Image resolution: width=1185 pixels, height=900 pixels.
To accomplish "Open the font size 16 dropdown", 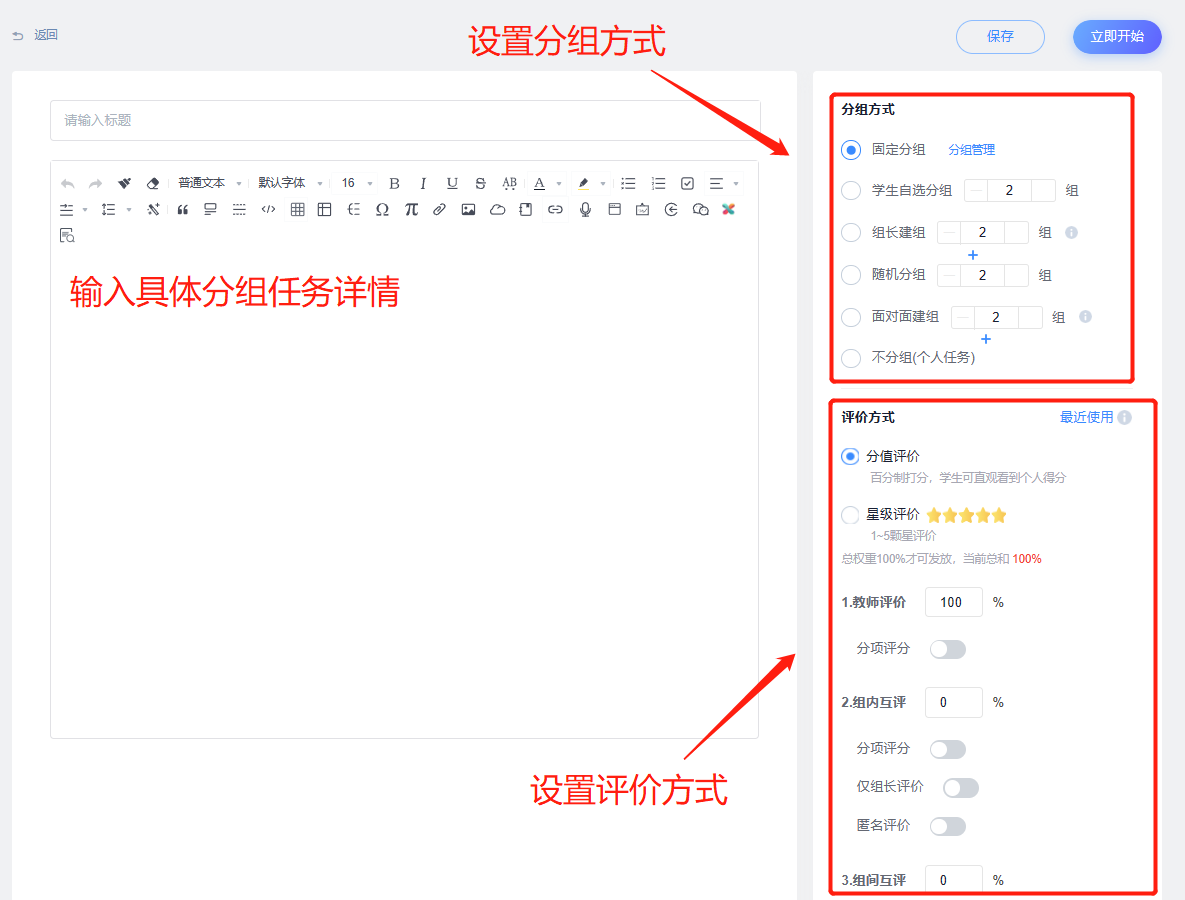I will click(357, 183).
